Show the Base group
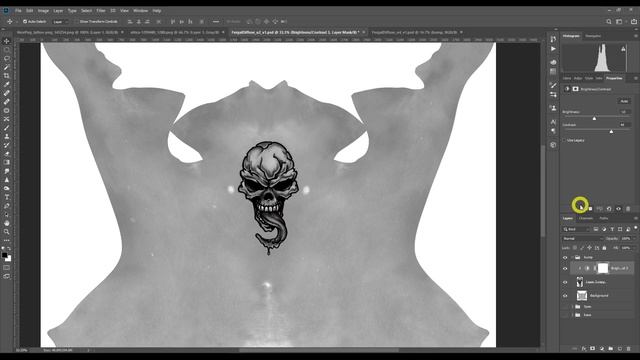The height and width of the screenshot is (360, 640). click(565, 315)
